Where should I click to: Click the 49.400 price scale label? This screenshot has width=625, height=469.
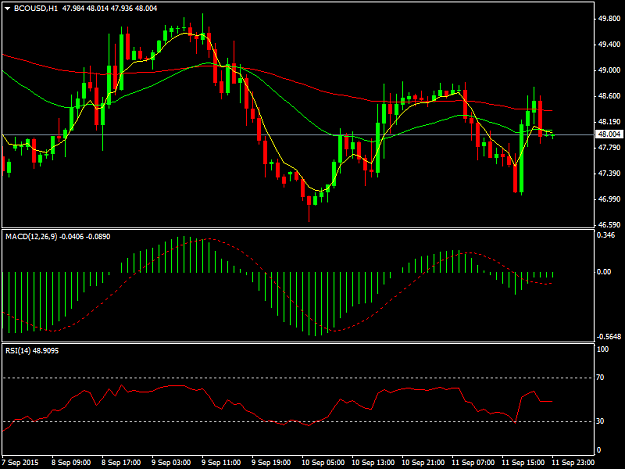[x=609, y=44]
